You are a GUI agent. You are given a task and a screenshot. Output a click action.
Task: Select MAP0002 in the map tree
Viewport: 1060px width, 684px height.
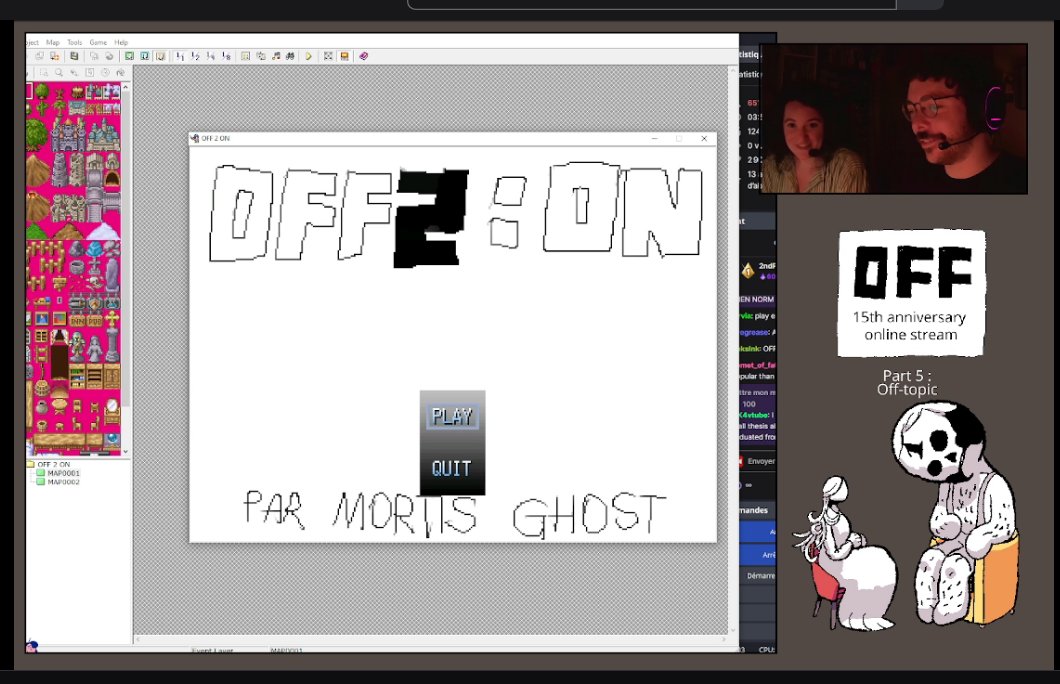(x=59, y=482)
